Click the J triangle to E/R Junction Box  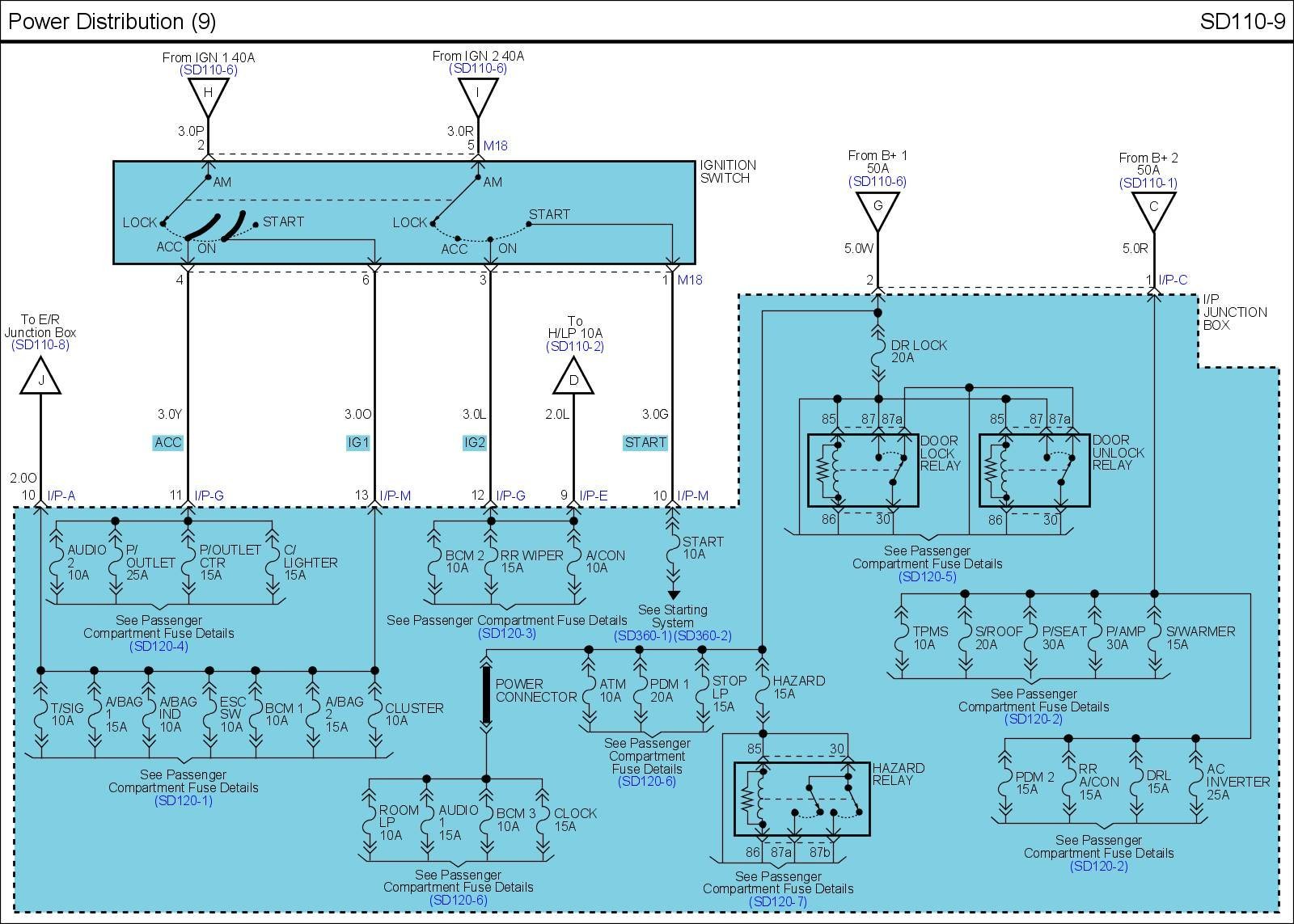[x=40, y=378]
